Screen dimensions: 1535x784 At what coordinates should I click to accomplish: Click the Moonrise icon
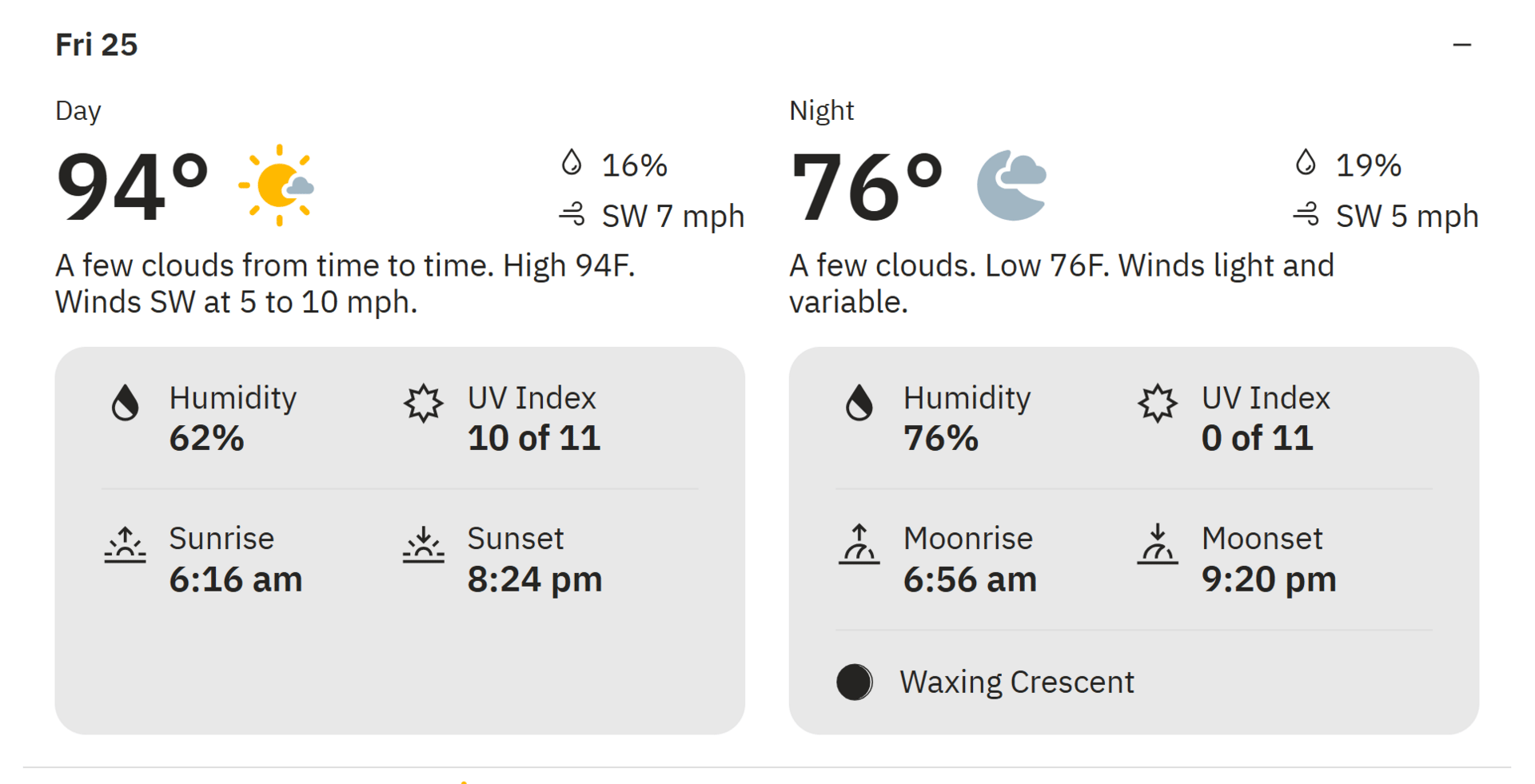(859, 544)
